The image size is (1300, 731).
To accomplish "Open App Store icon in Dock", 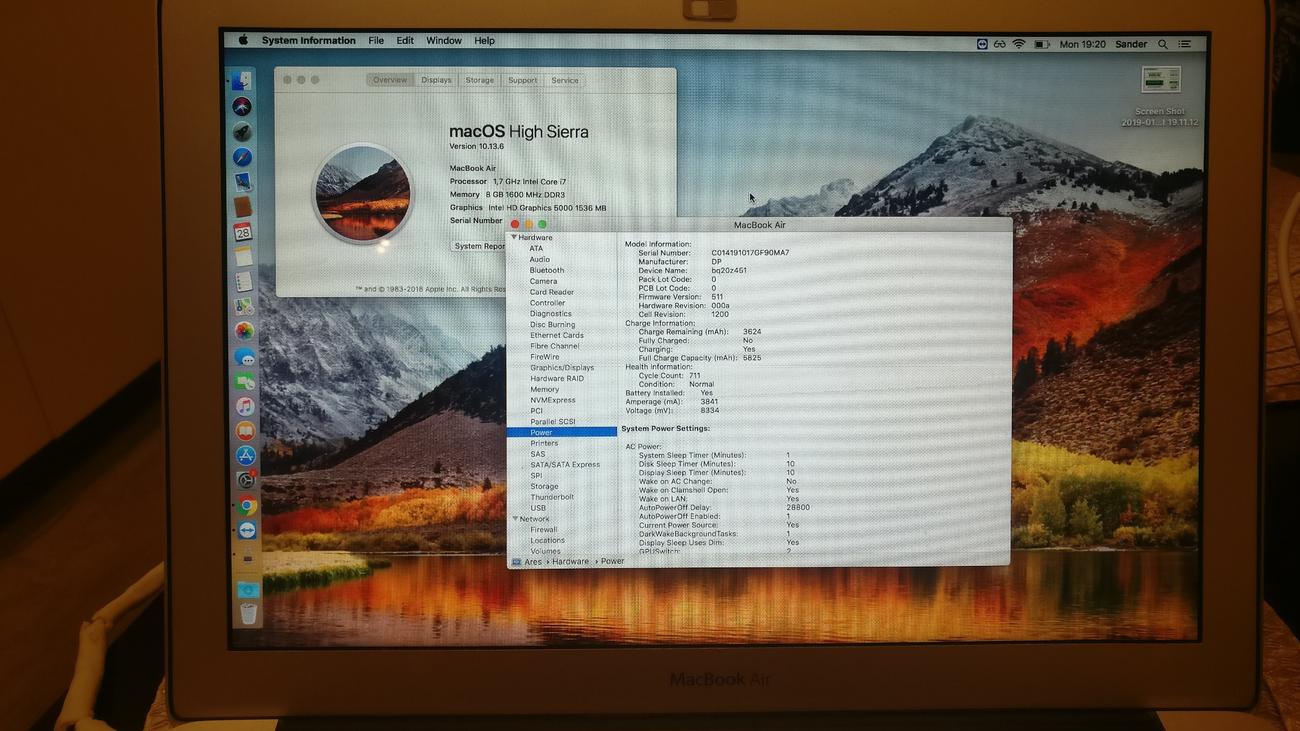I will 245,456.
